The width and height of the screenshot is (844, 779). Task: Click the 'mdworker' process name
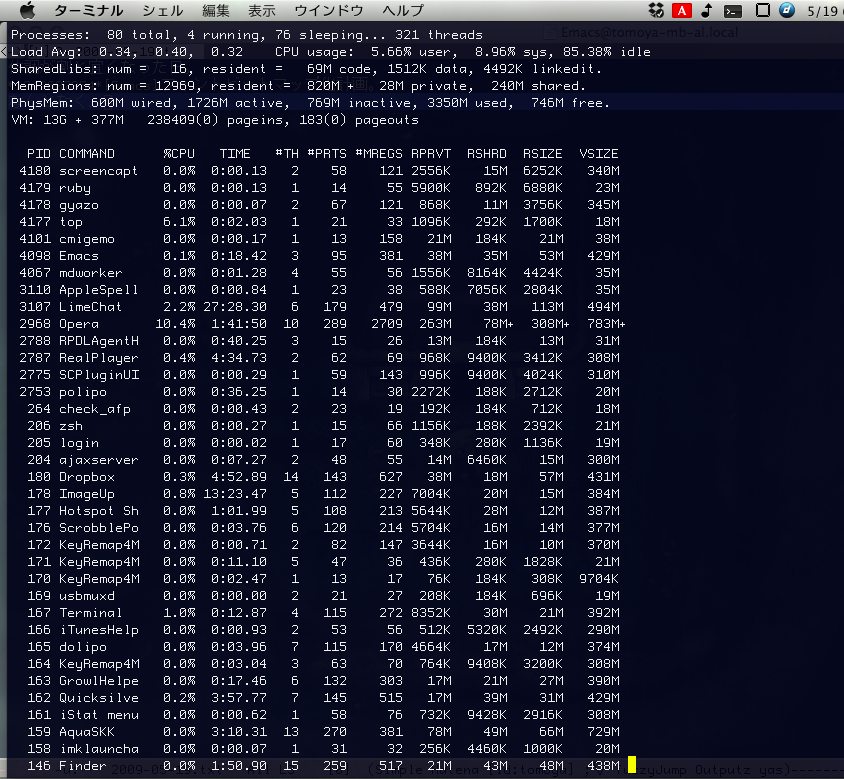[x=90, y=273]
